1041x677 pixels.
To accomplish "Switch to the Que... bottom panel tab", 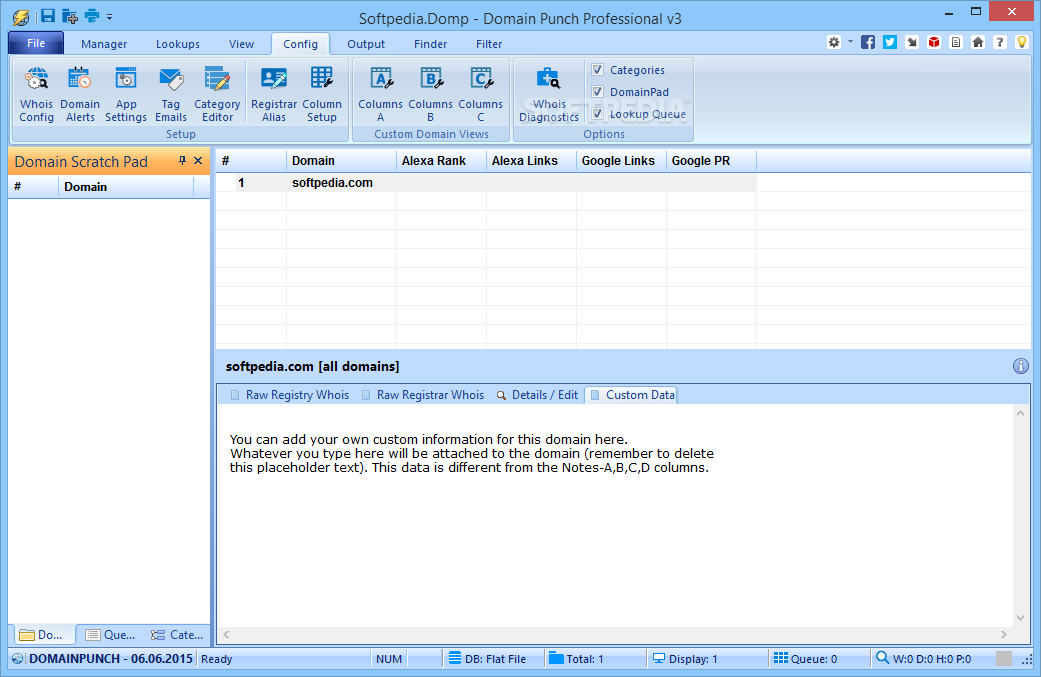I will tap(110, 635).
